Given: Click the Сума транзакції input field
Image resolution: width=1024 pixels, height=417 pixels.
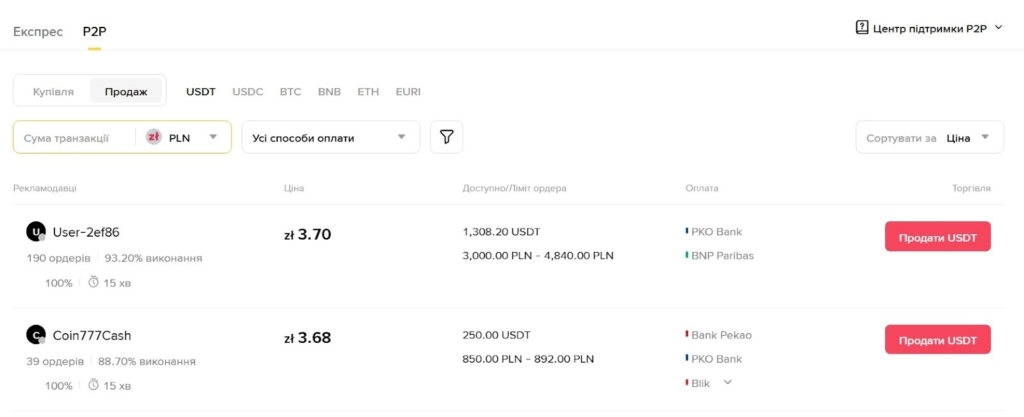Looking at the screenshot, I should (70, 137).
